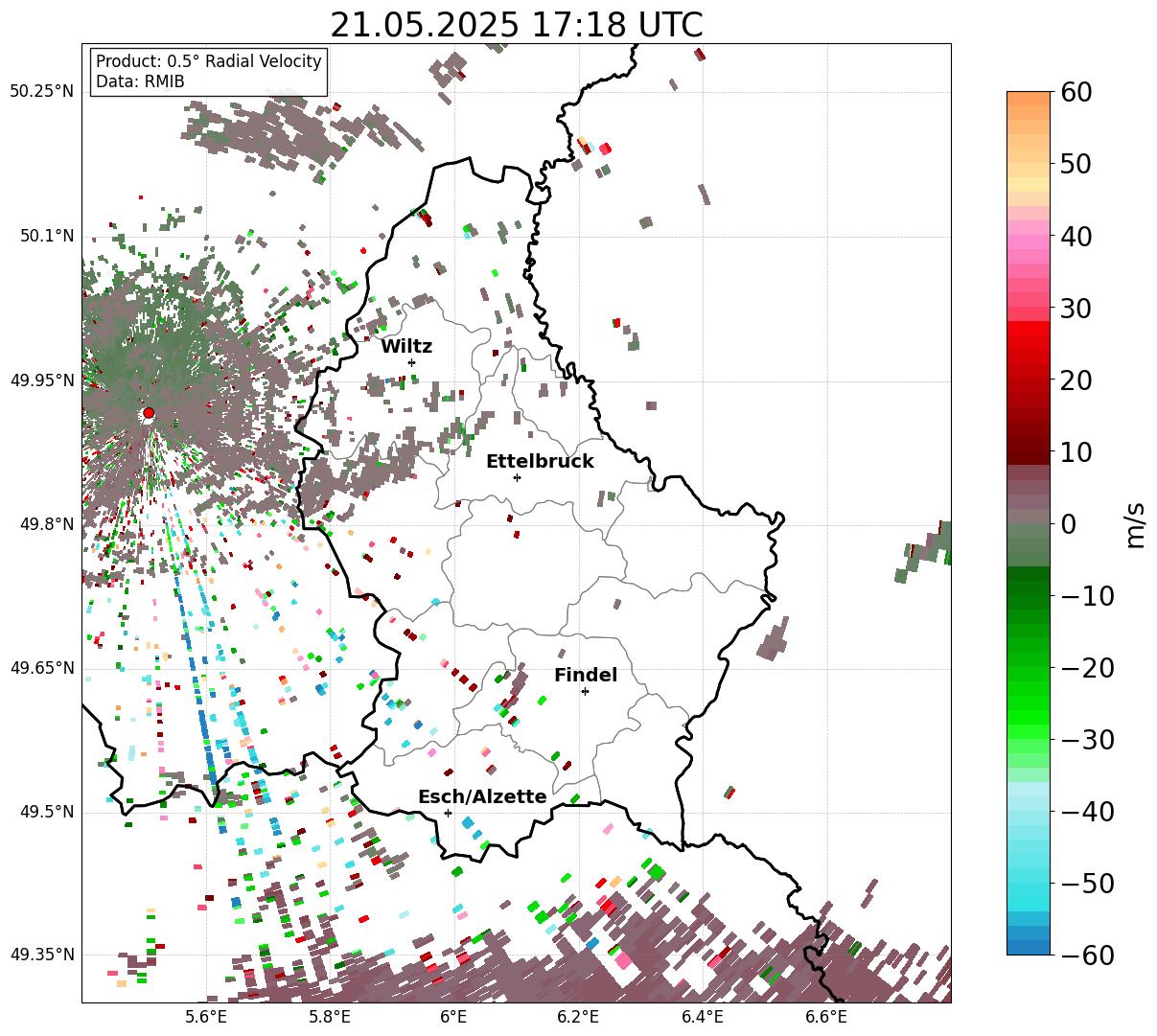
Task: Click the Wiltz station cross marker
Action: (411, 362)
